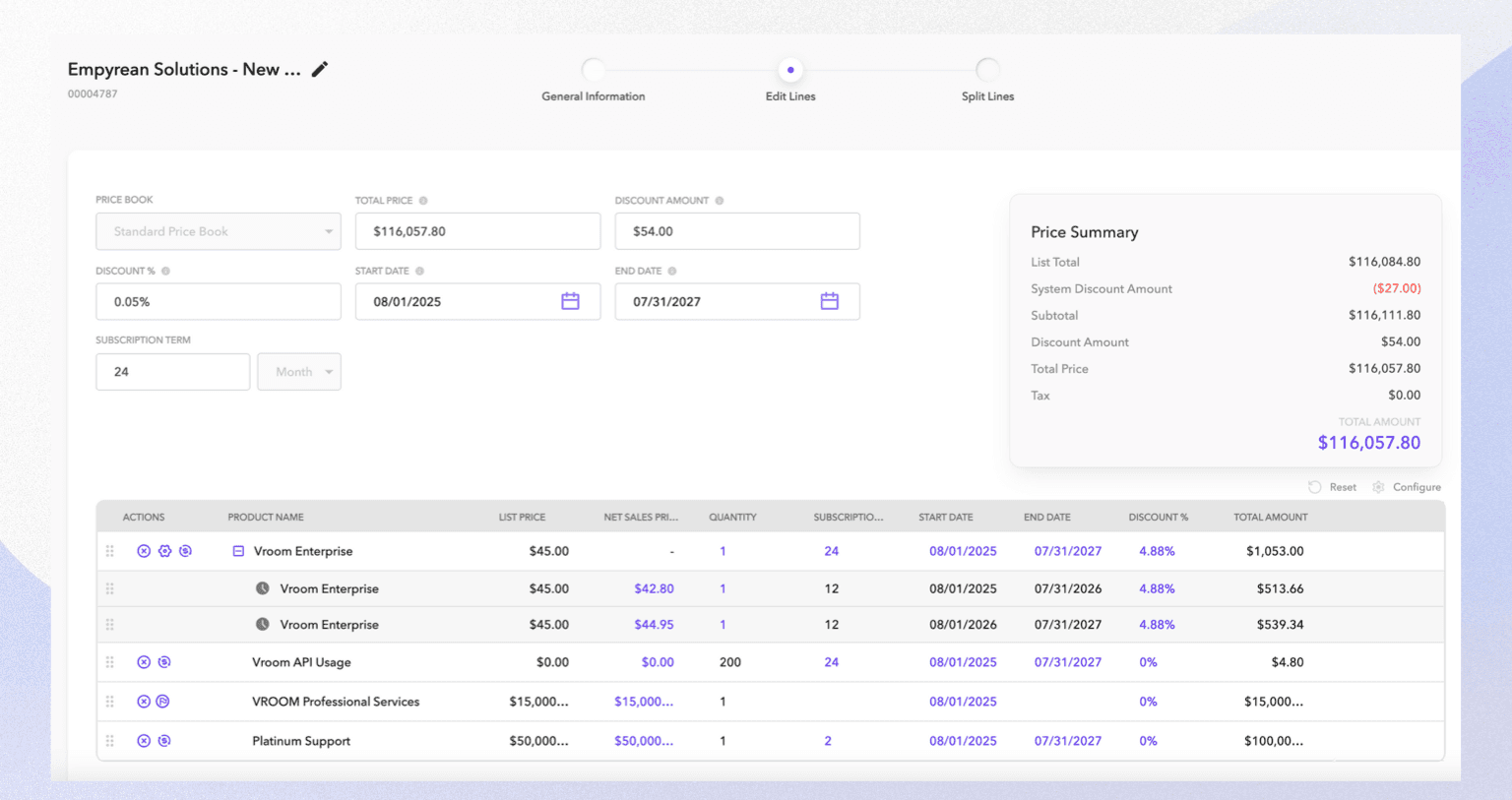Click the dollar cycle icon for Platinum Support
The width and height of the screenshot is (1512, 800).
[164, 741]
